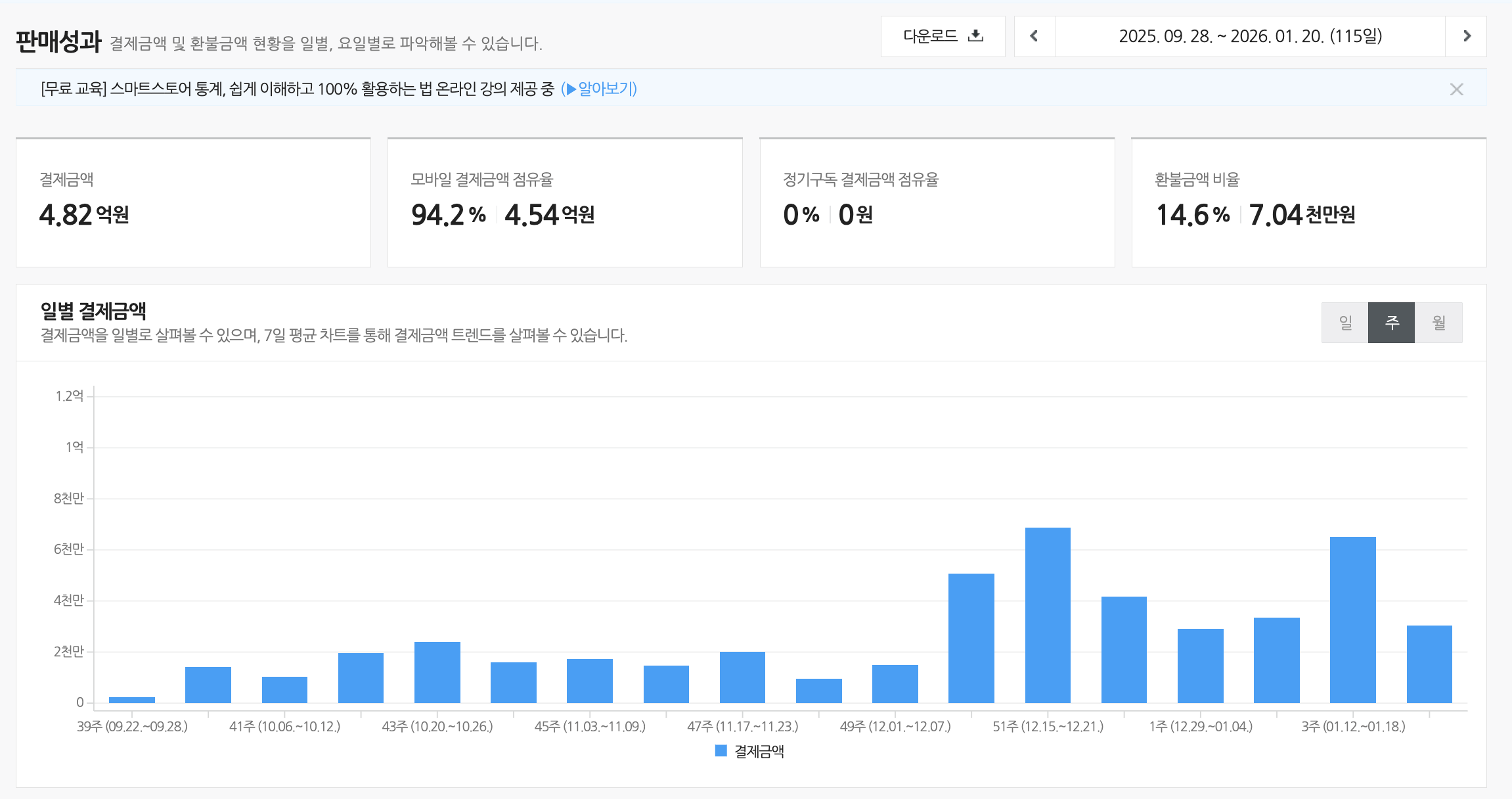Select the 모바일 결제금액 점유율 card
Viewport: 1512px width, 799px height.
[x=565, y=202]
